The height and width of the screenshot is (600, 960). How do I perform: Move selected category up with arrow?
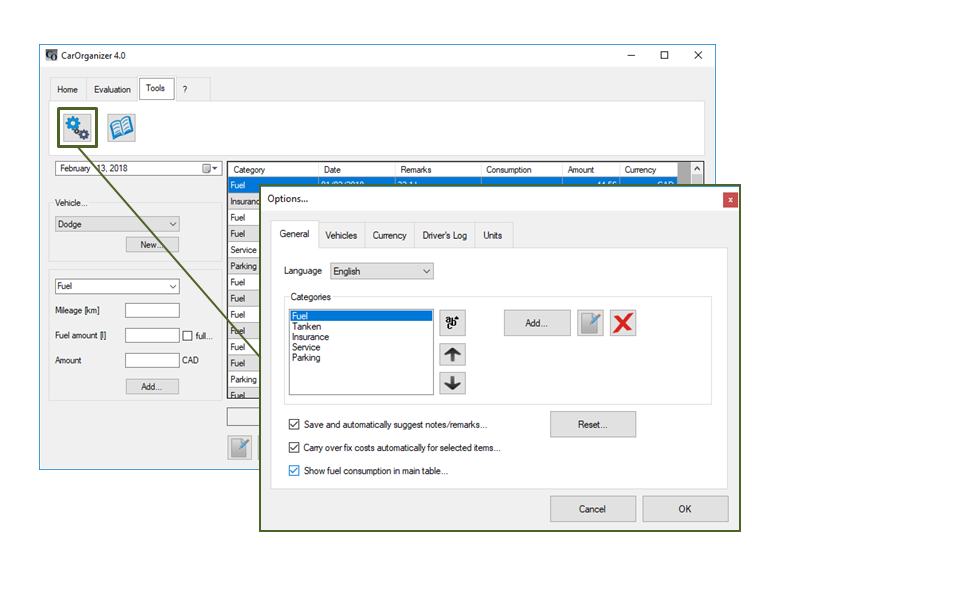tap(452, 354)
